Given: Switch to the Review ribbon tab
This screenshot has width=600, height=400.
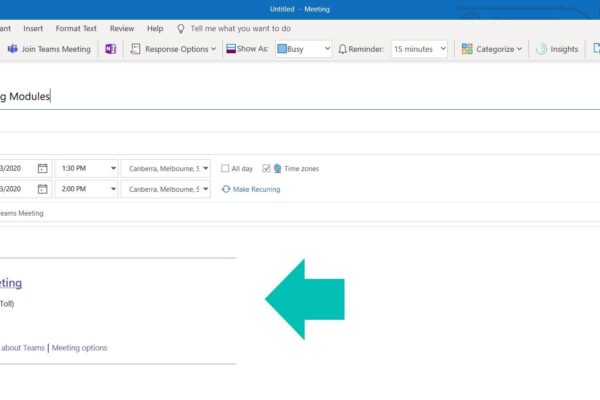Looking at the screenshot, I should click(122, 29).
